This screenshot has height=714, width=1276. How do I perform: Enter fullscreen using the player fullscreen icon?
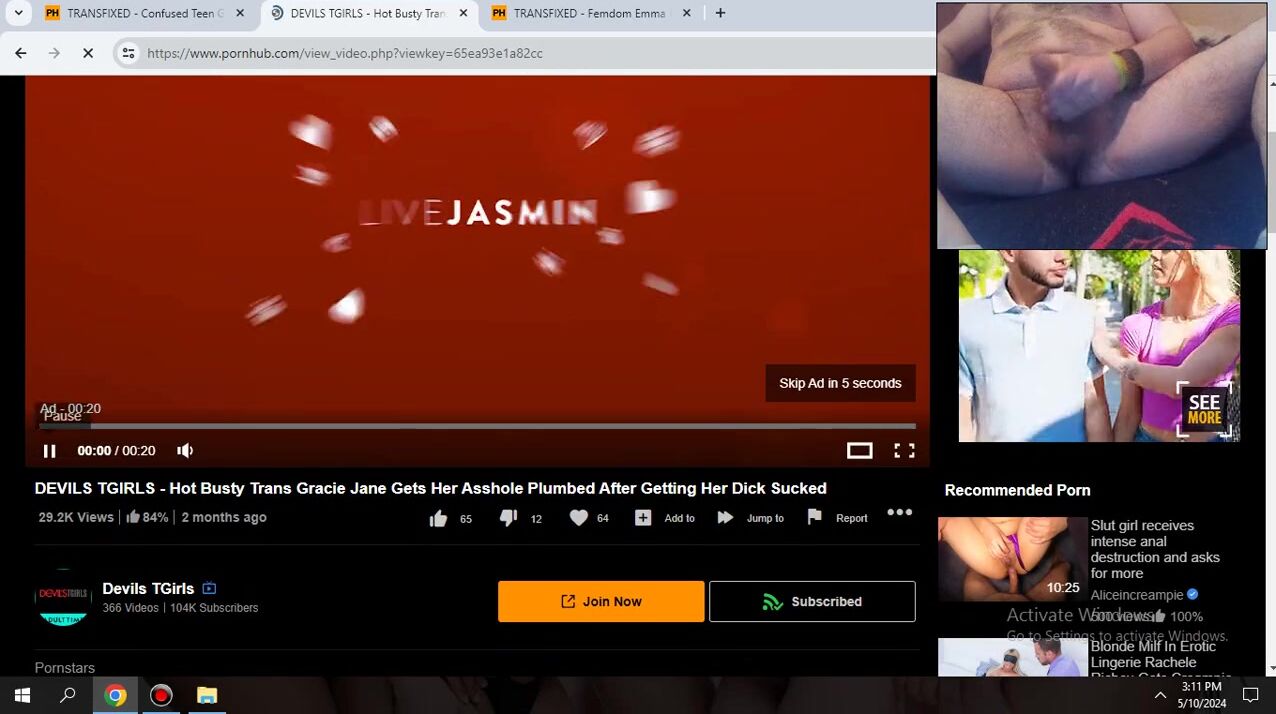[904, 451]
